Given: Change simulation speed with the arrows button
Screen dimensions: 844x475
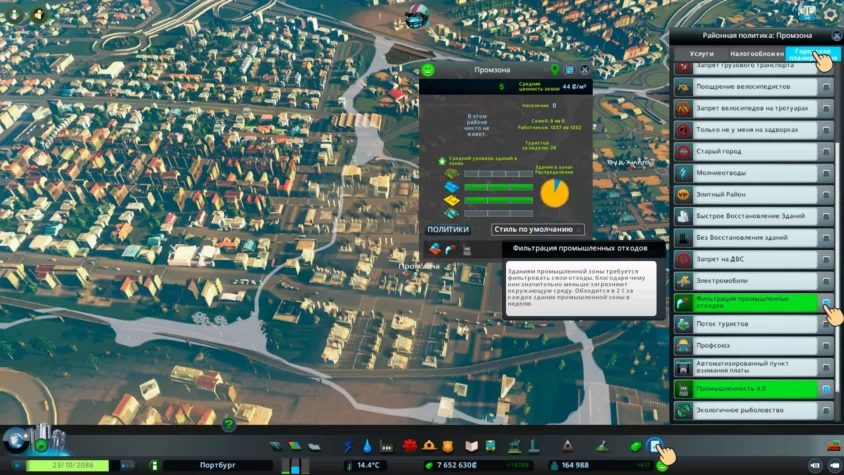Looking at the screenshot, I should click(127, 465).
